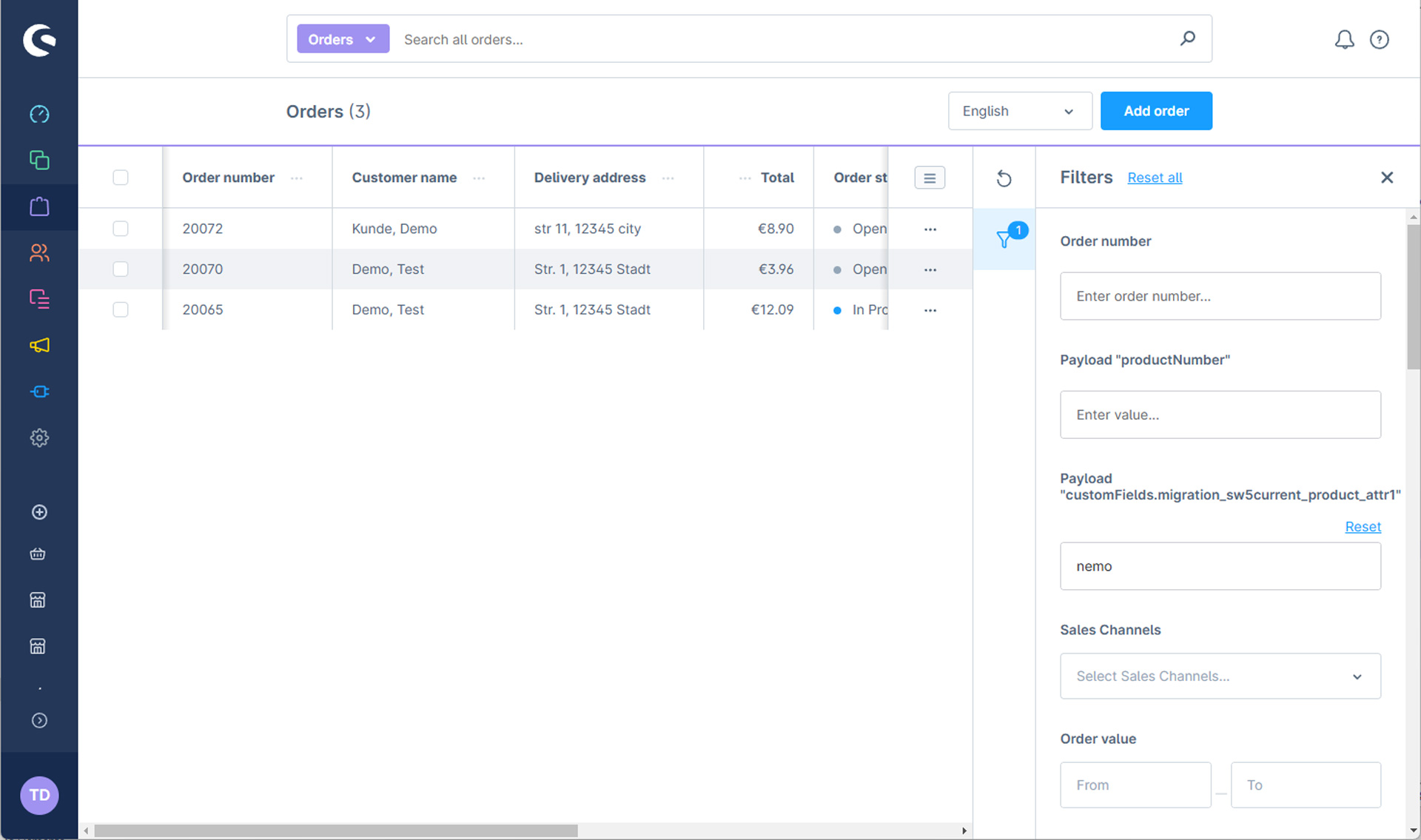This screenshot has height=840, width=1421.
Task: Click the filter funnel icon
Action: [x=1004, y=238]
